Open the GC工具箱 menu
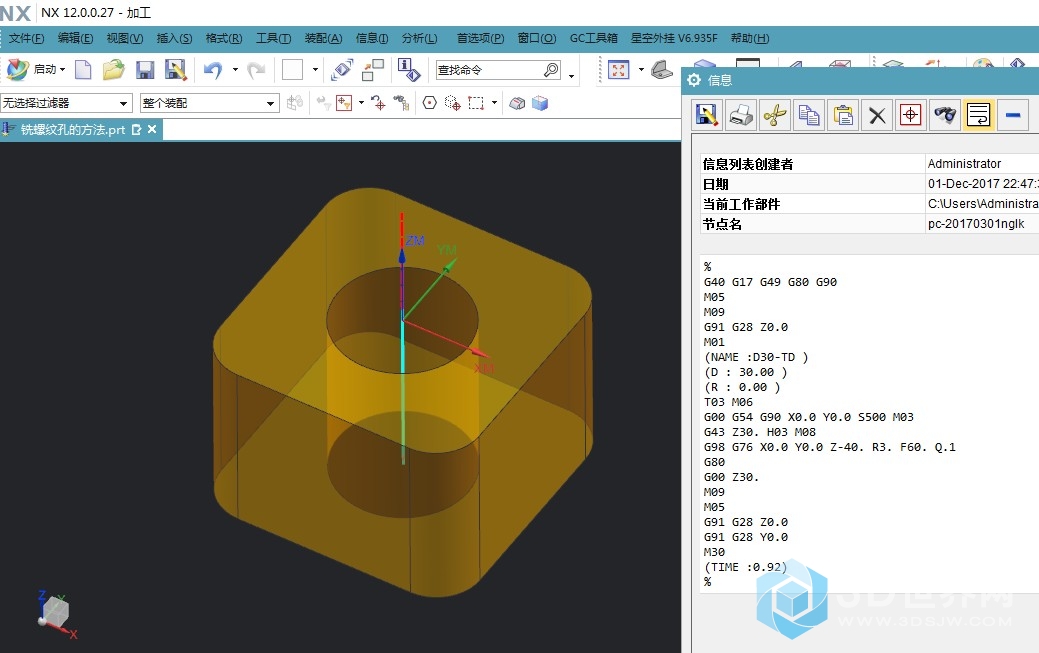Viewport: 1039px width, 653px height. click(594, 38)
